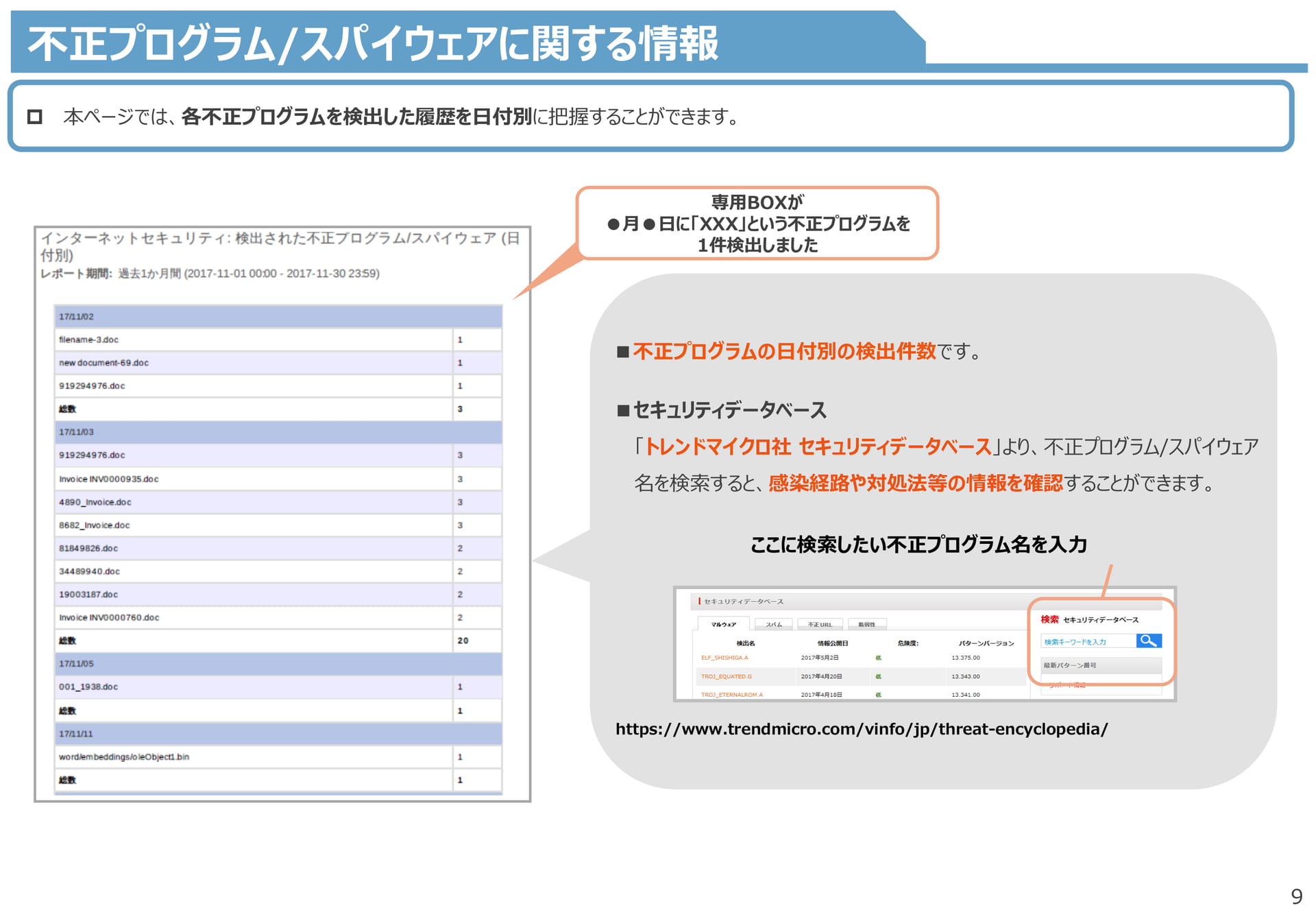
Task: Select the 4890_Invoice.doc row
Action: 278,502
